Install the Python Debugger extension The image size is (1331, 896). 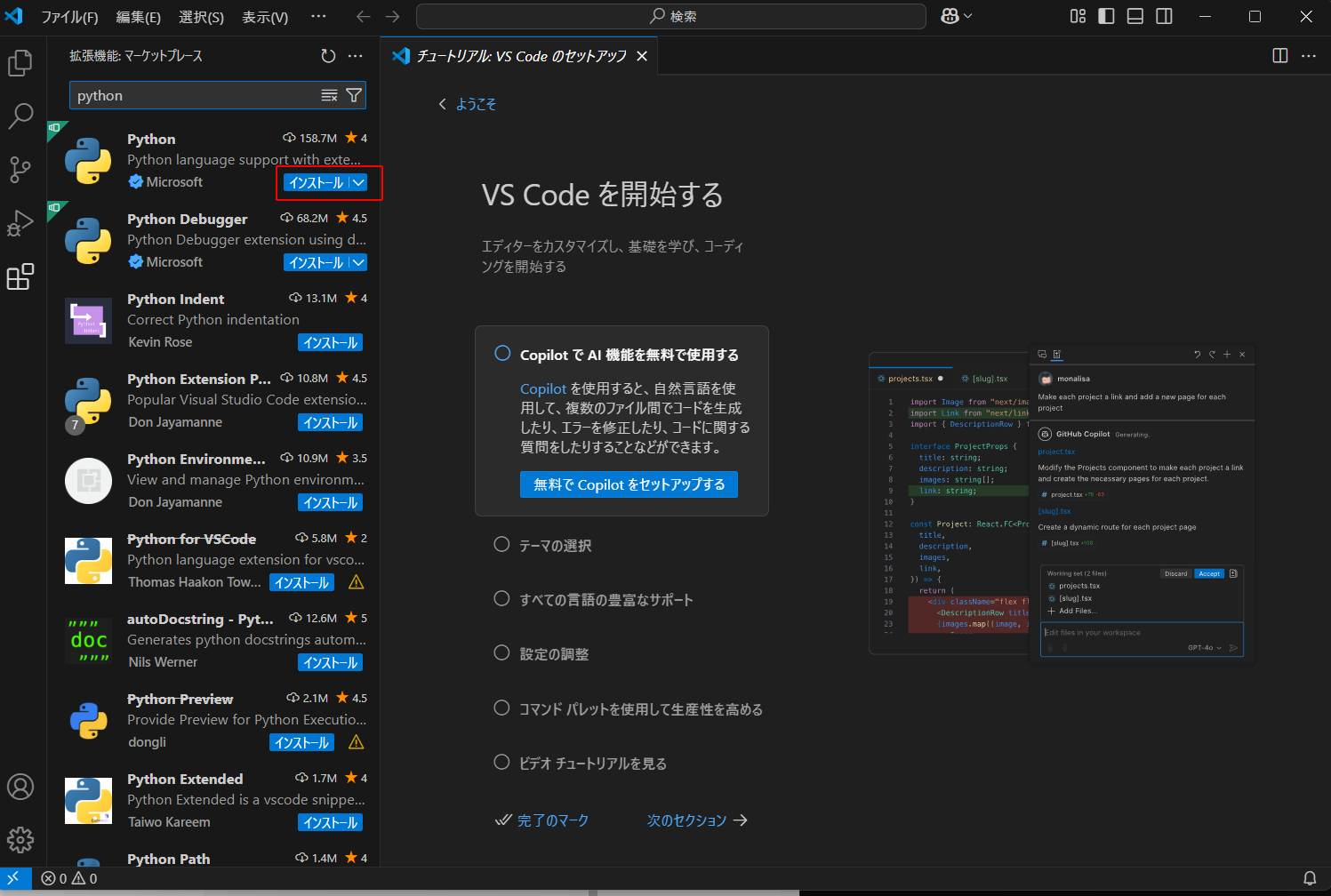point(316,262)
